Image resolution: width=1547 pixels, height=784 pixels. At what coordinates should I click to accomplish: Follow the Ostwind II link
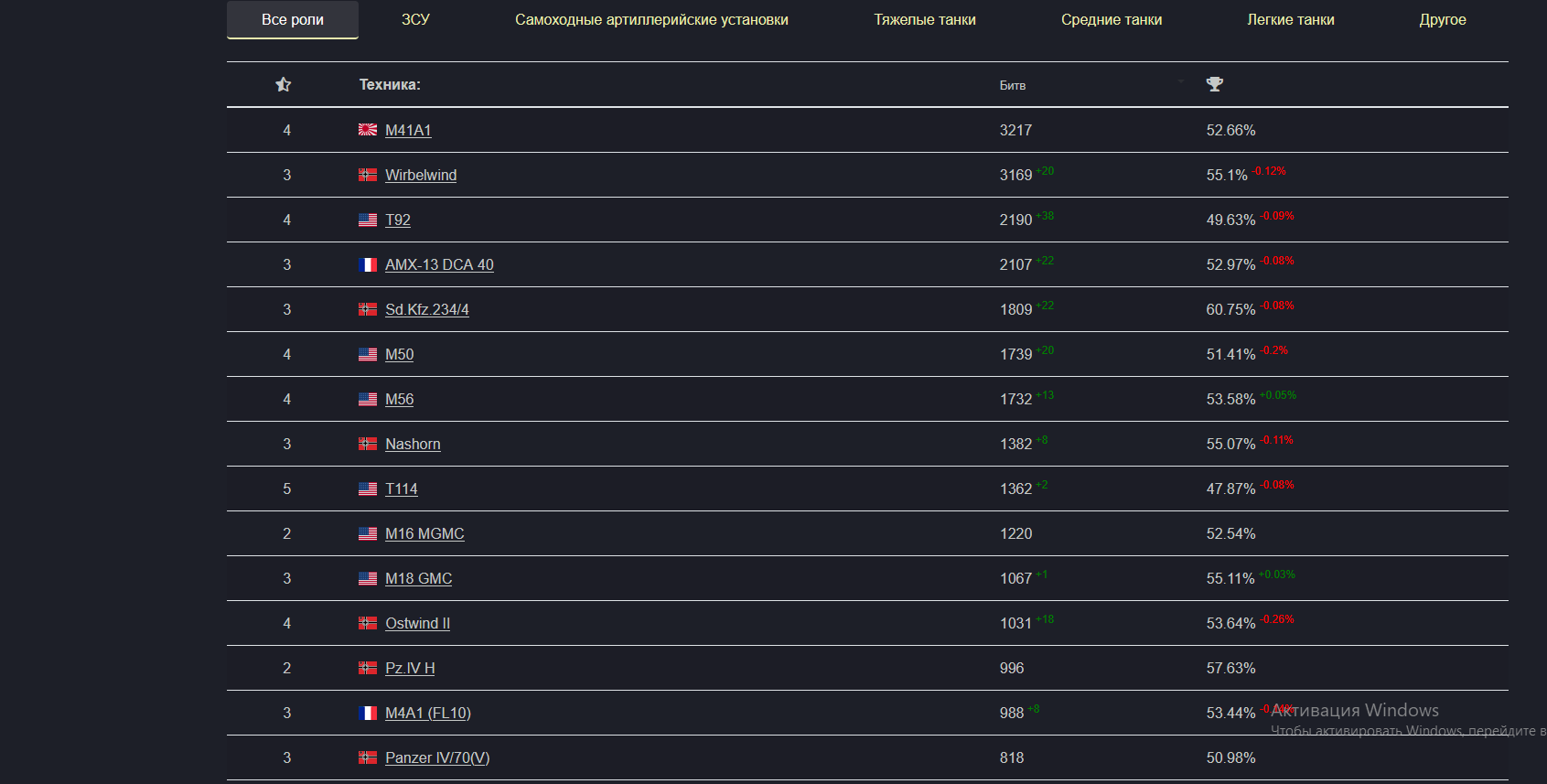click(417, 623)
